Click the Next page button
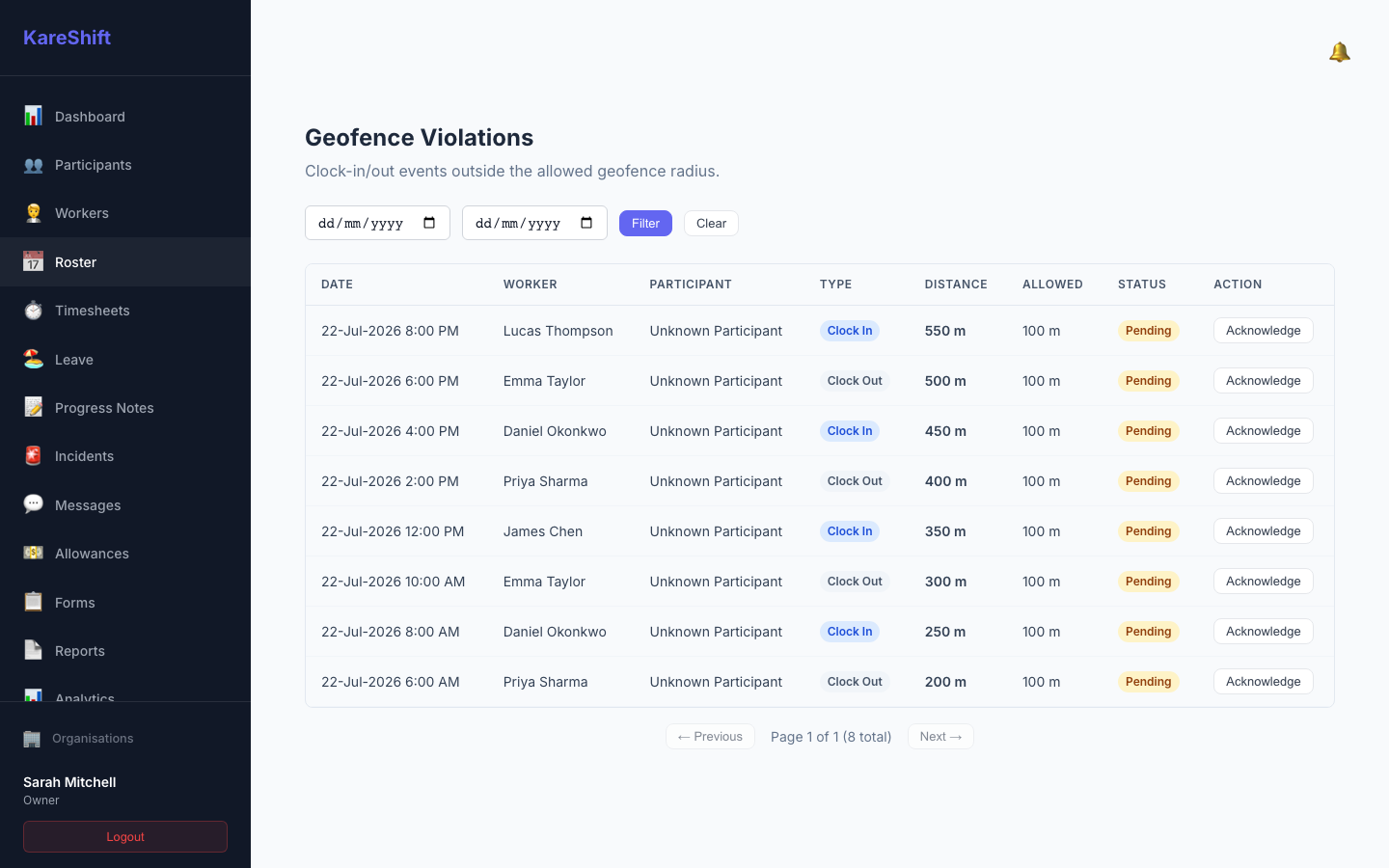This screenshot has width=1389, height=868. coord(940,737)
